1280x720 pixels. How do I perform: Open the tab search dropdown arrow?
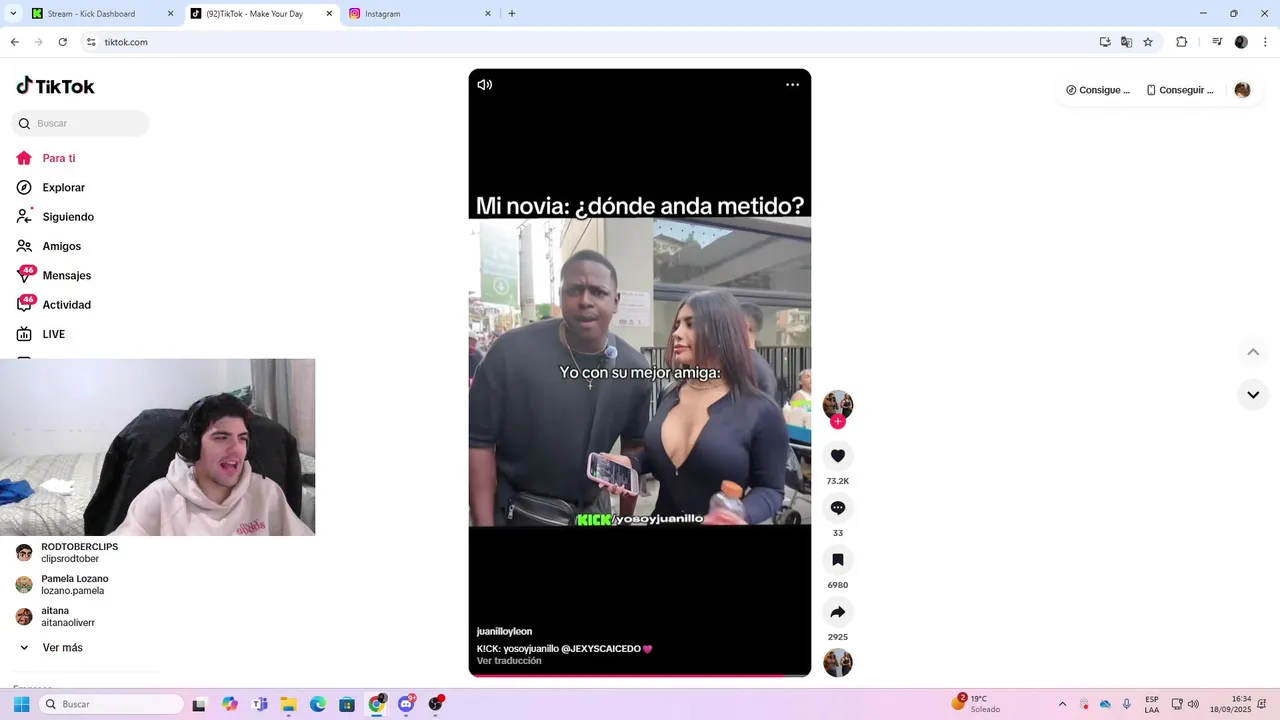(13, 14)
